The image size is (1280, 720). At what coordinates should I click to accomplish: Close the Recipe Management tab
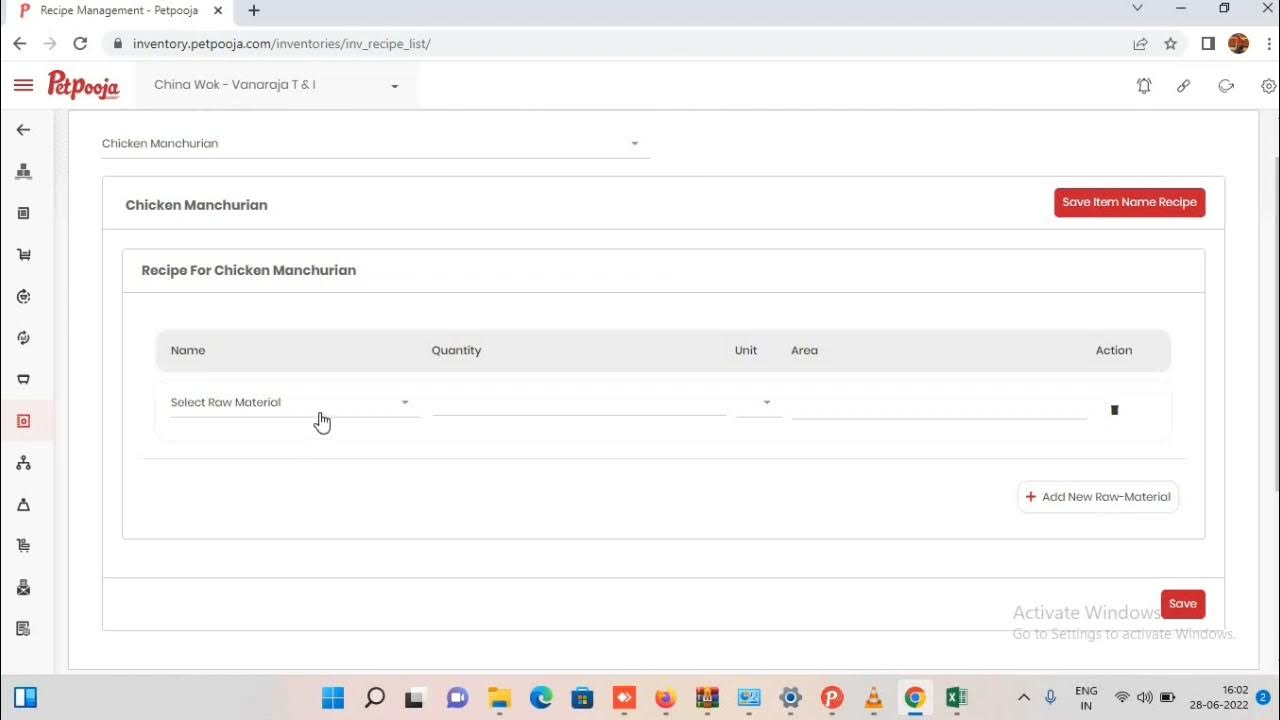point(218,11)
